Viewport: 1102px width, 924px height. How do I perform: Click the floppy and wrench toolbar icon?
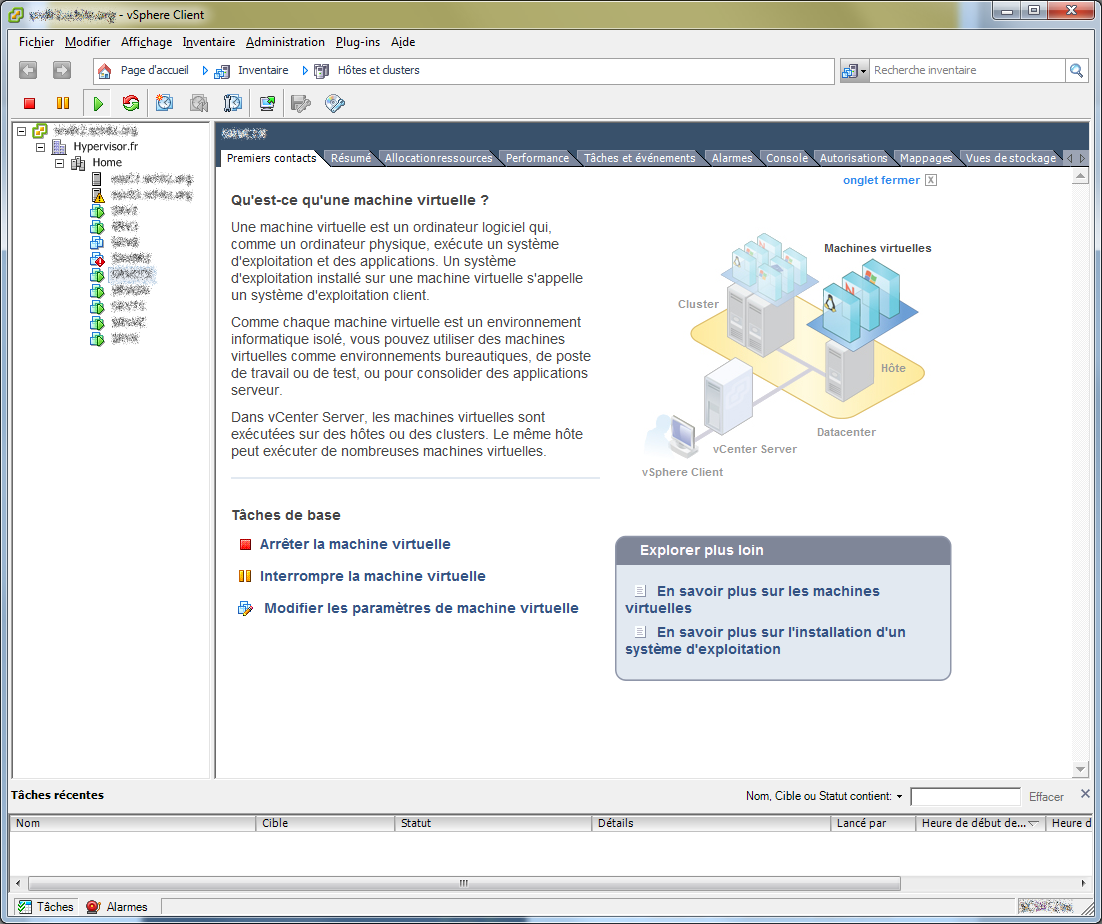point(301,103)
